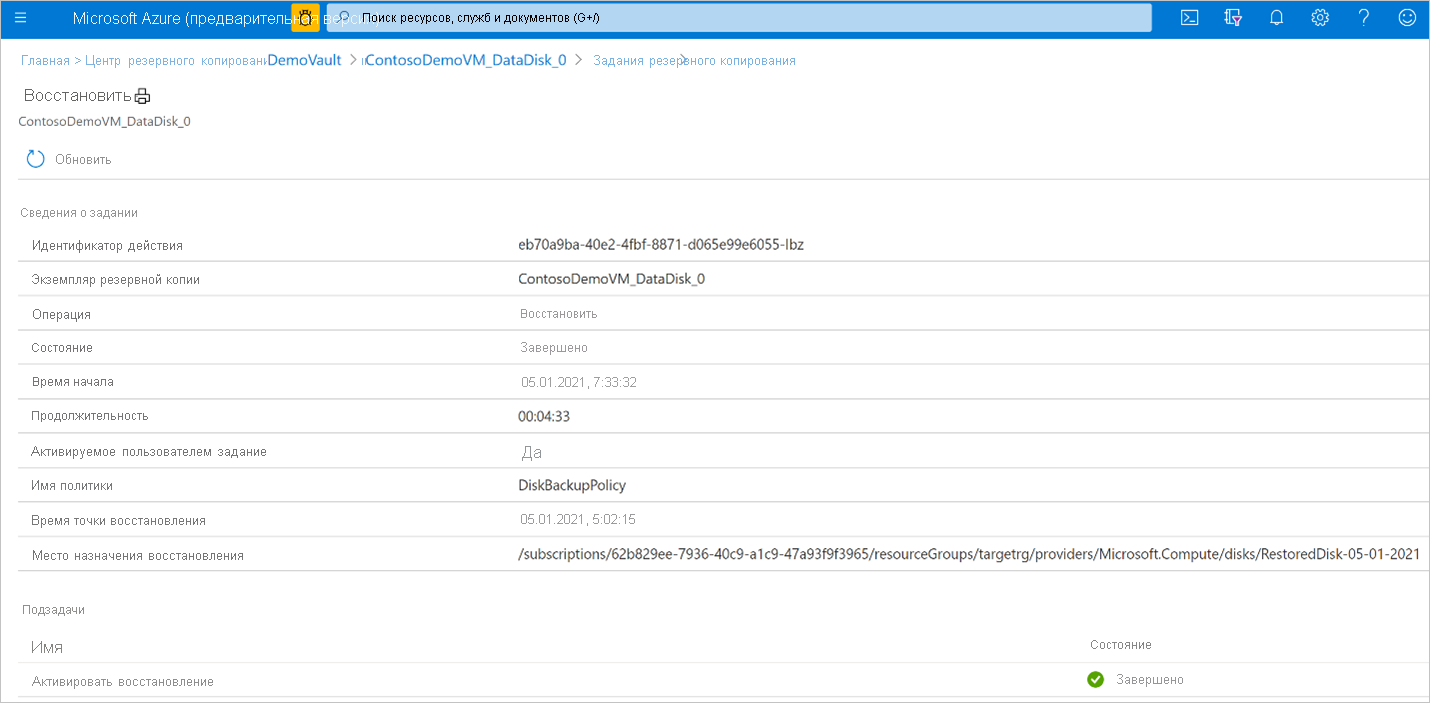Click the operation value Восстановить
Screen dimensions: 1430x703
[x=558, y=314]
